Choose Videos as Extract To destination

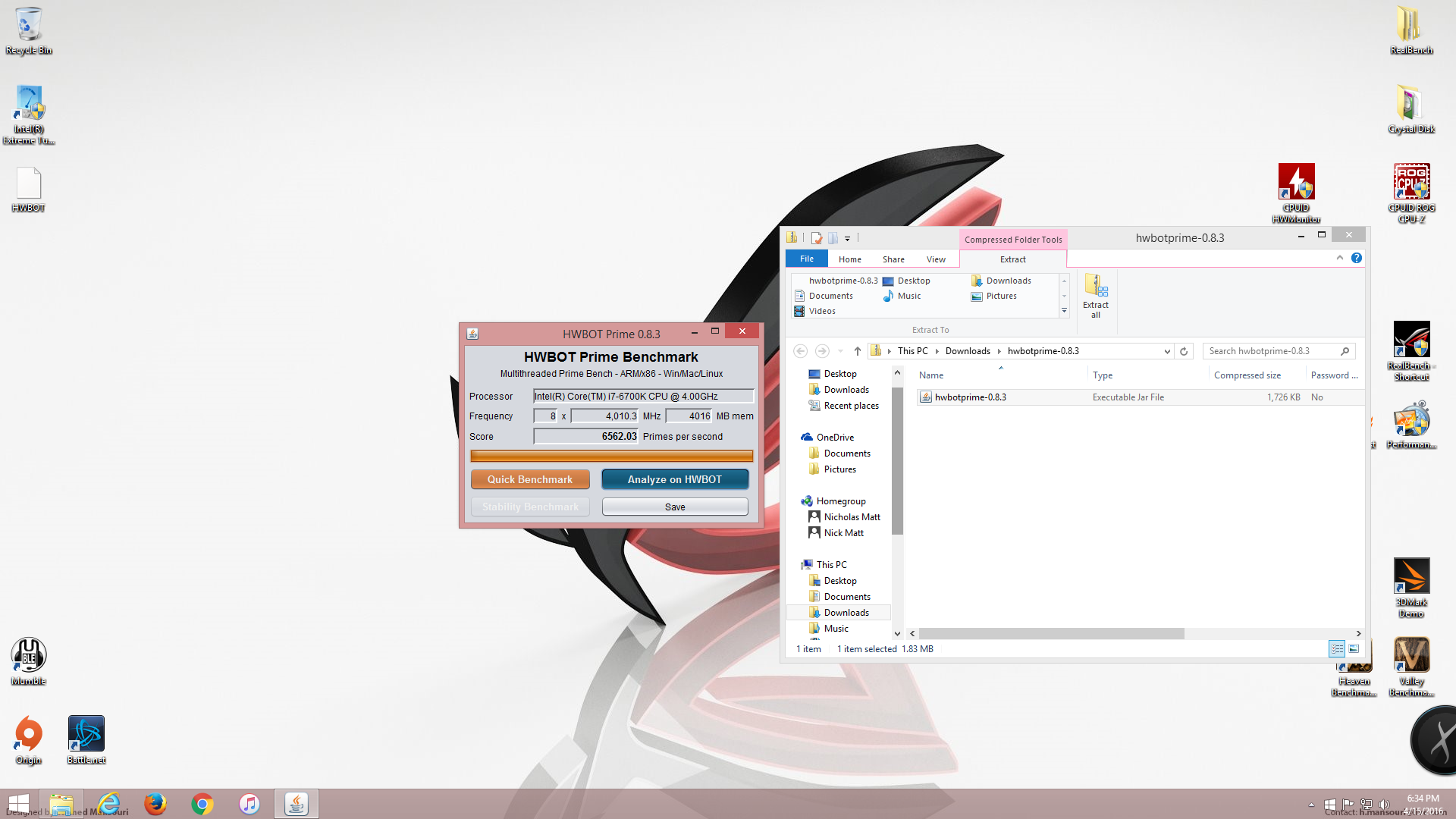click(x=814, y=311)
